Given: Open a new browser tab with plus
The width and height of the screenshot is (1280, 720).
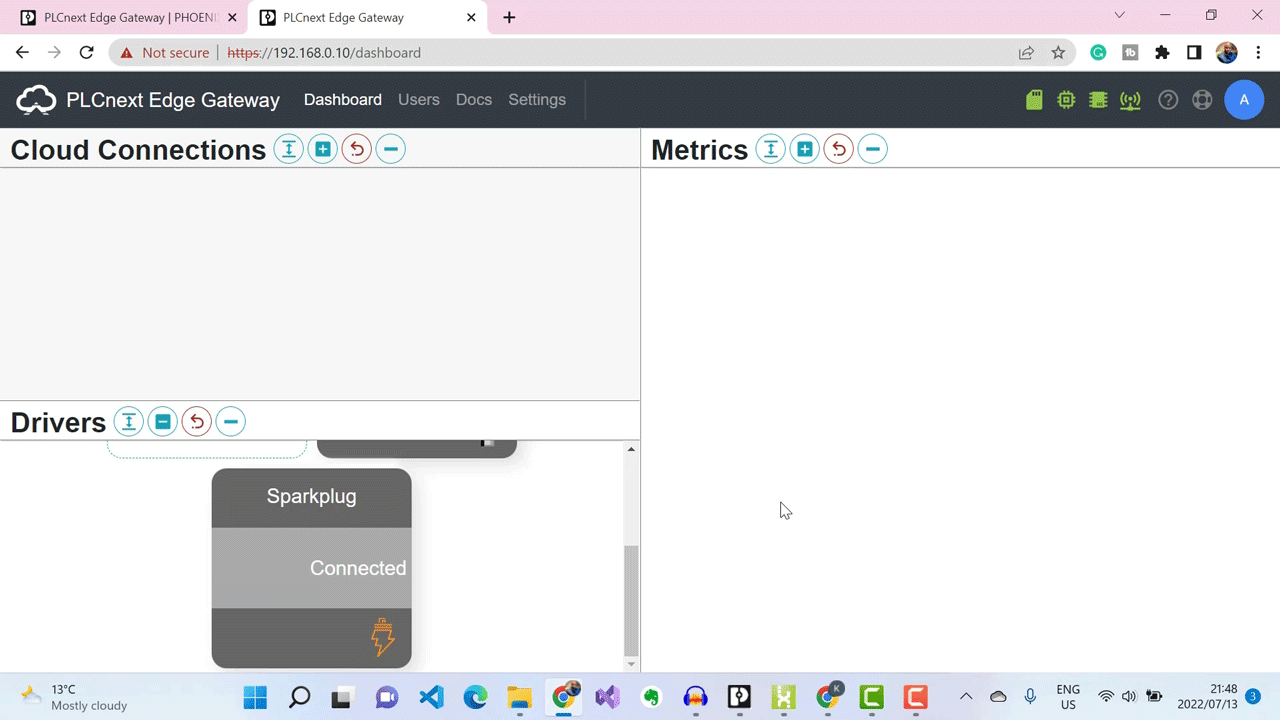Looking at the screenshot, I should pyautogui.click(x=509, y=17).
